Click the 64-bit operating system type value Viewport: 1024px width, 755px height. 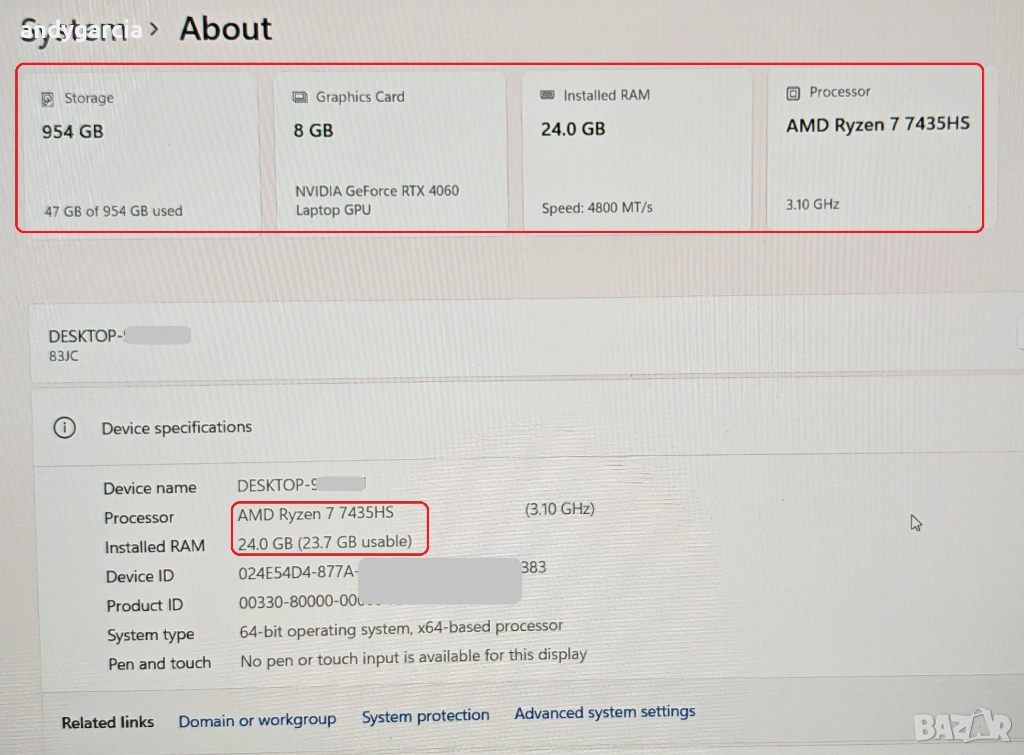point(401,629)
